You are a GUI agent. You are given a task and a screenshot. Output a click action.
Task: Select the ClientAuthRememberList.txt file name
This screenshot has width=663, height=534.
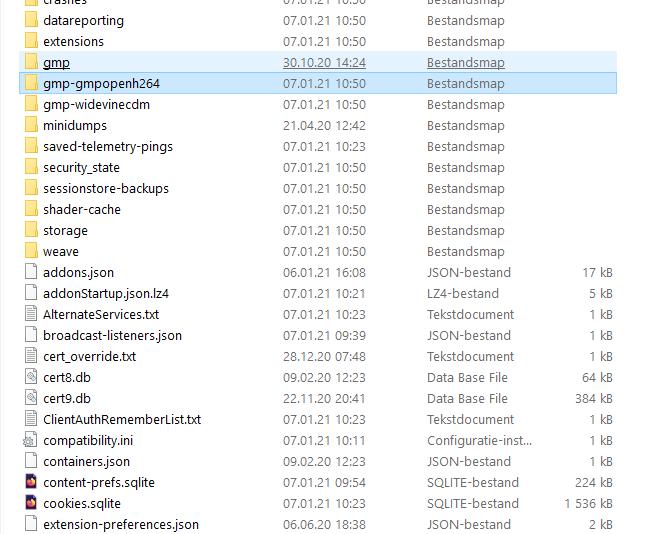(x=122, y=419)
